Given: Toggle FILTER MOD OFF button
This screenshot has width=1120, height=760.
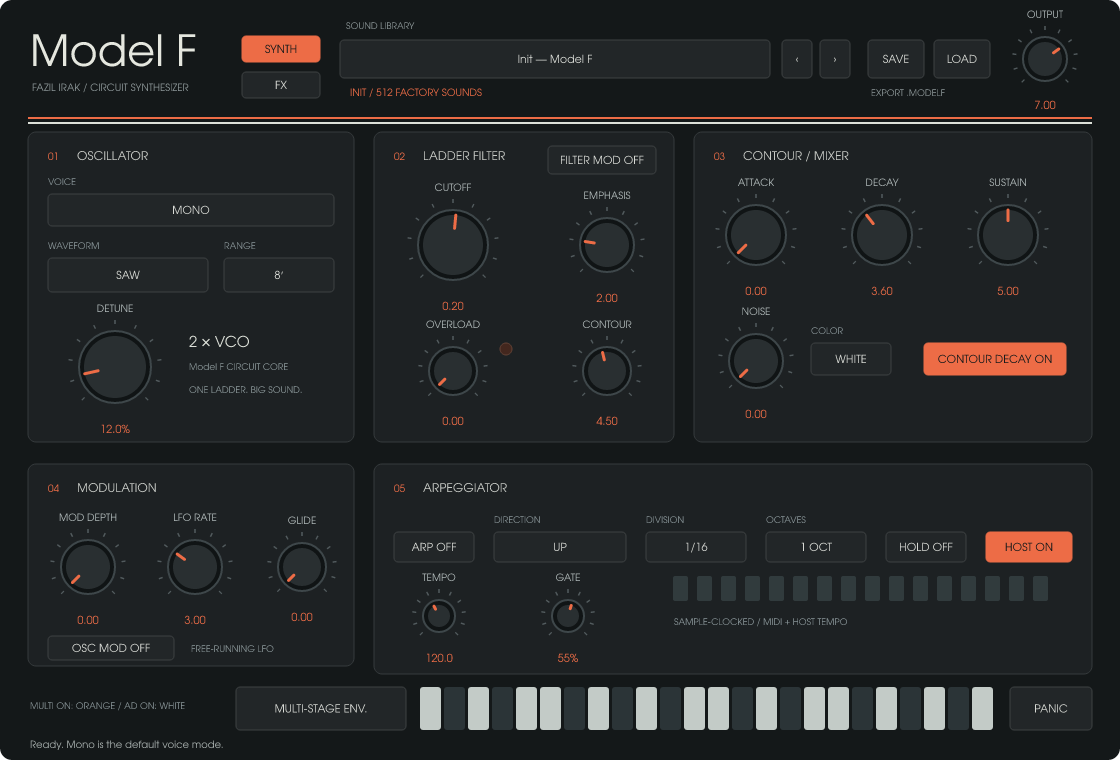Looking at the screenshot, I should [x=601, y=160].
